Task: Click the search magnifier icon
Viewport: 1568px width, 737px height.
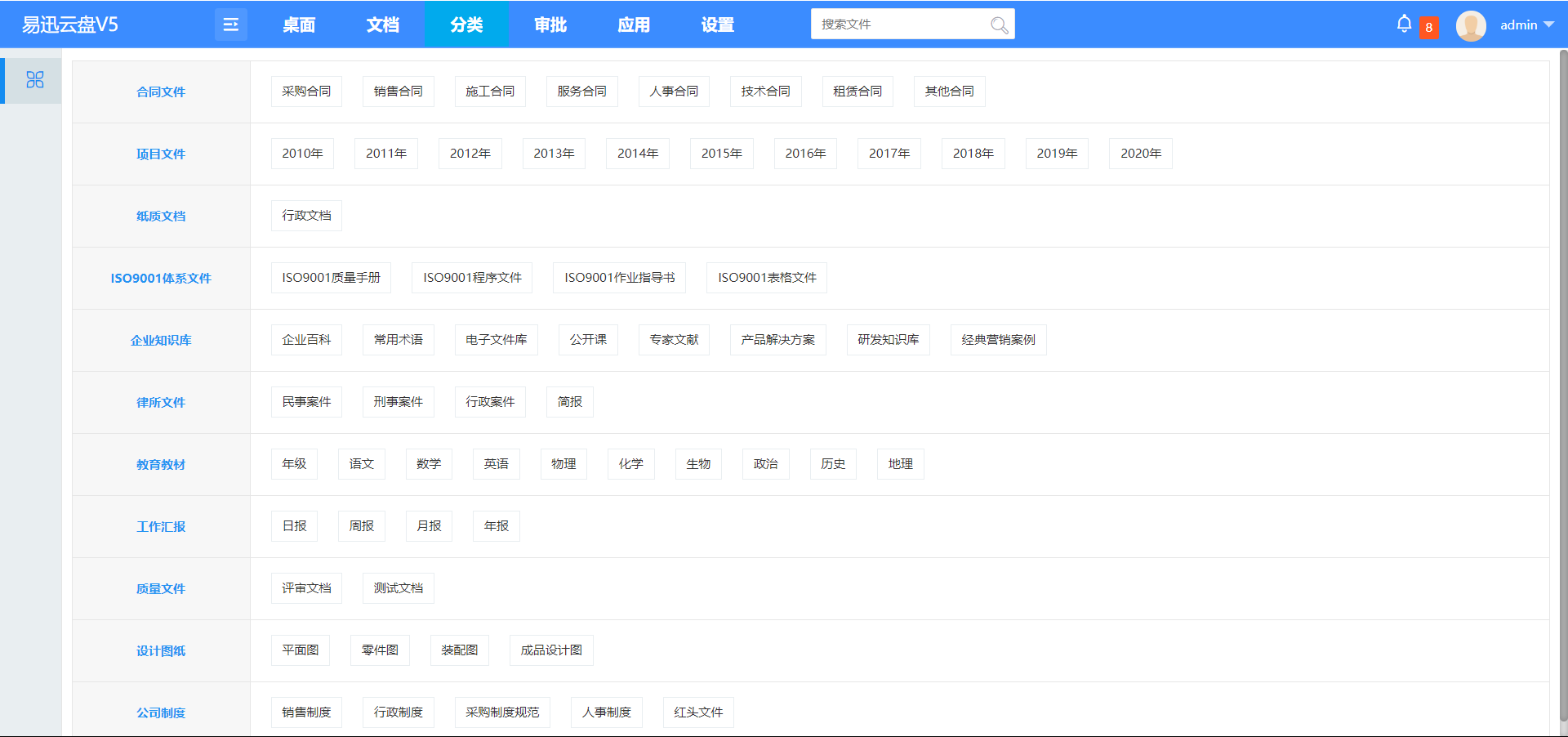Action: click(999, 25)
